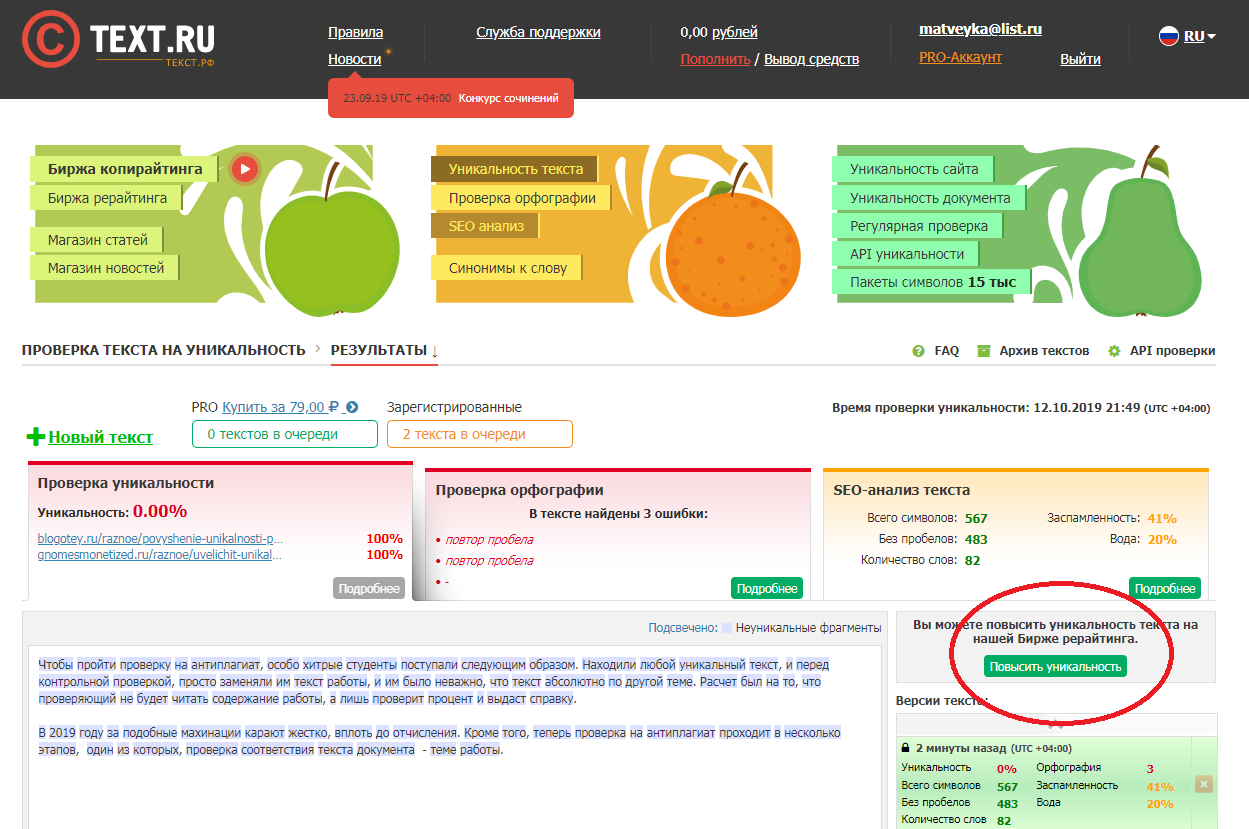Click Пополнить balance link
Viewport: 1249px width, 829px height.
(715, 59)
